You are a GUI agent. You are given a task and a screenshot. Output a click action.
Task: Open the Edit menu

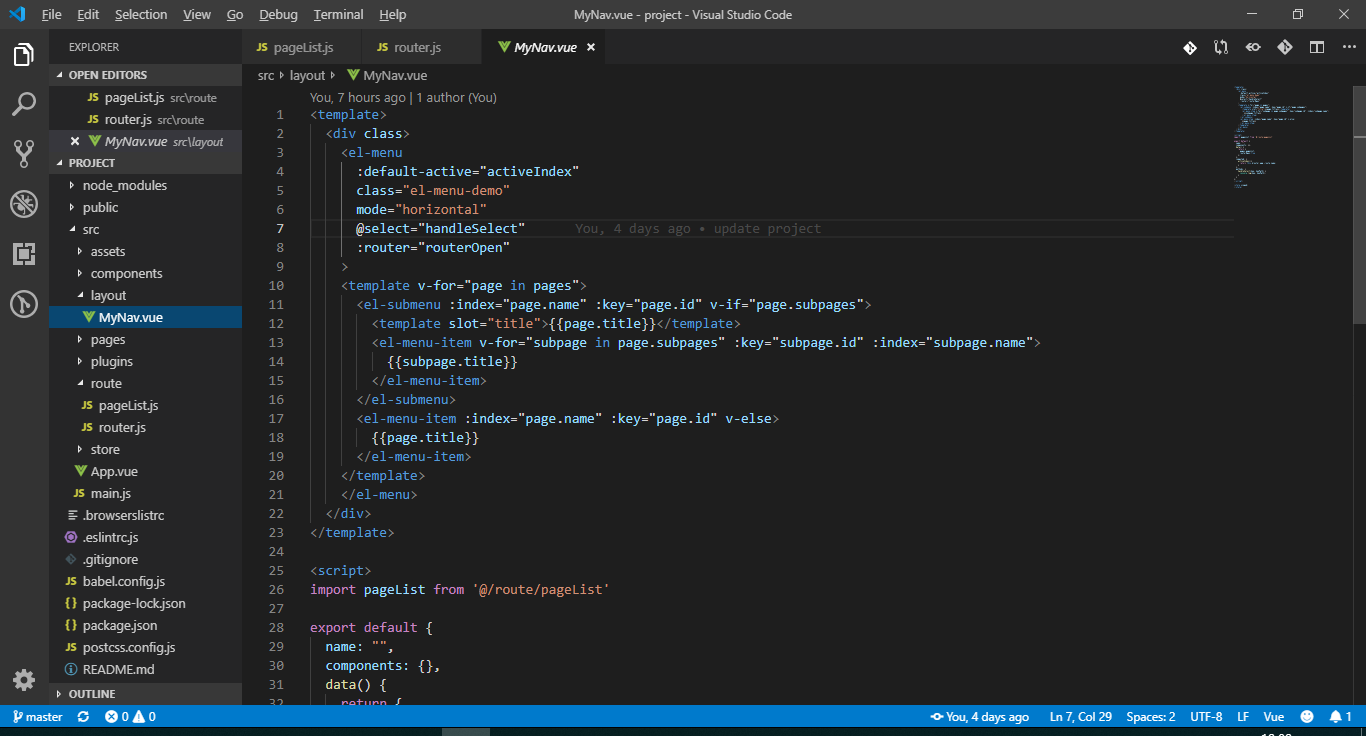[x=88, y=15]
